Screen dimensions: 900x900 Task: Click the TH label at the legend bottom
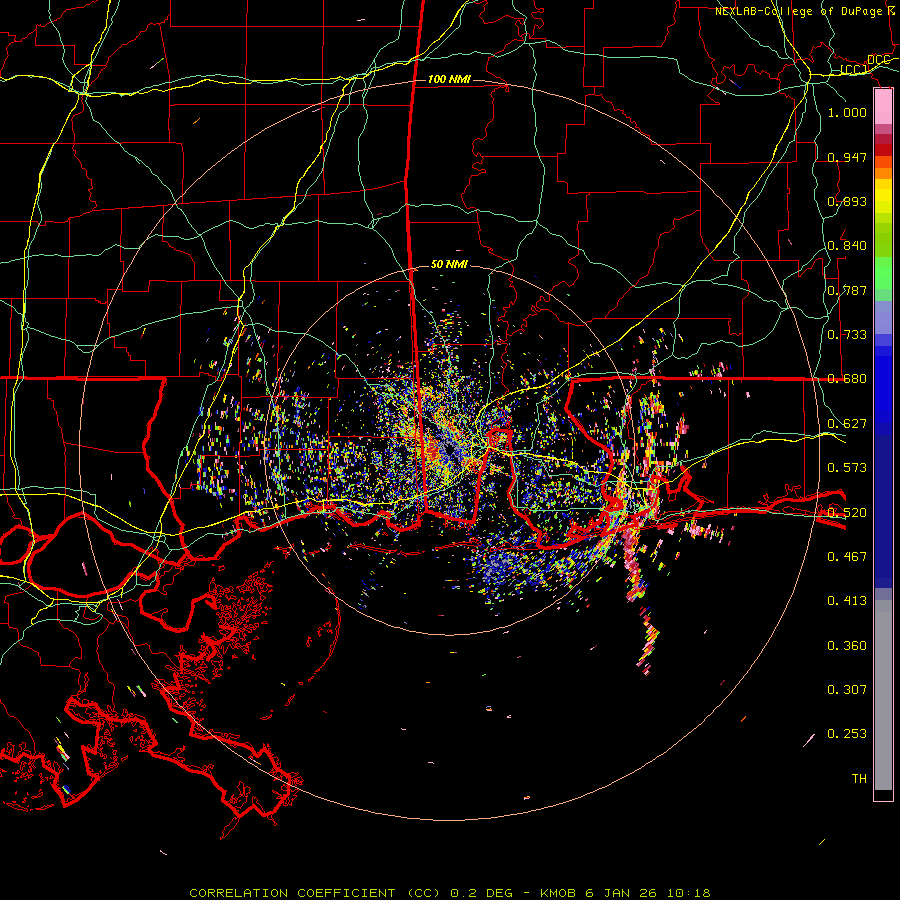(x=859, y=779)
